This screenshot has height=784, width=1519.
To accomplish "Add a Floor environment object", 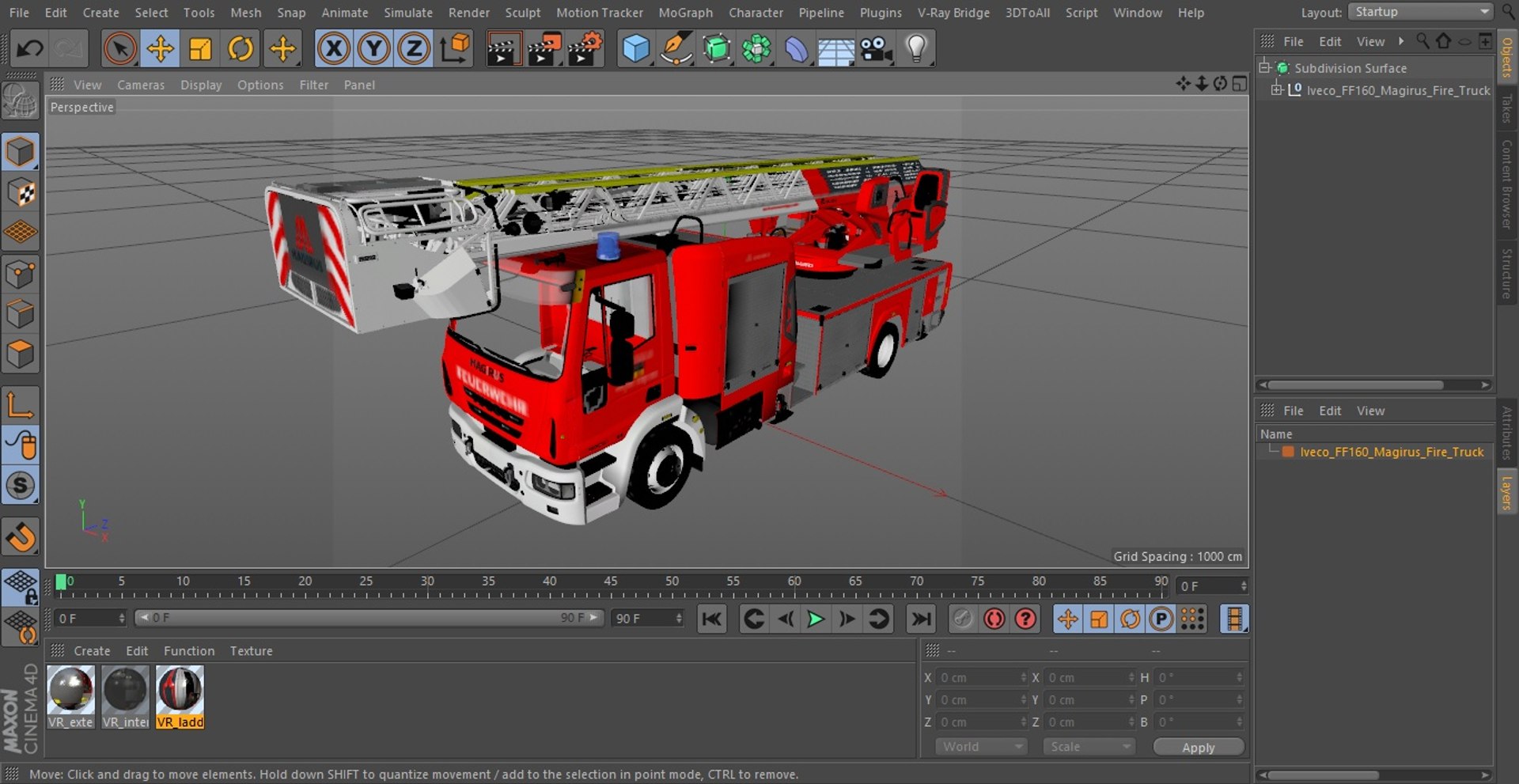I will 836,49.
